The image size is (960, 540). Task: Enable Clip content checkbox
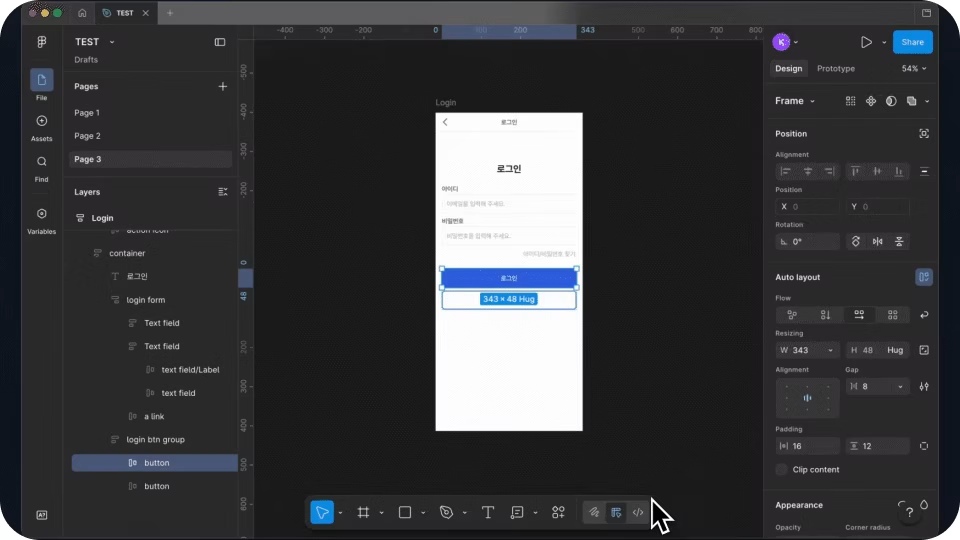[x=781, y=470]
